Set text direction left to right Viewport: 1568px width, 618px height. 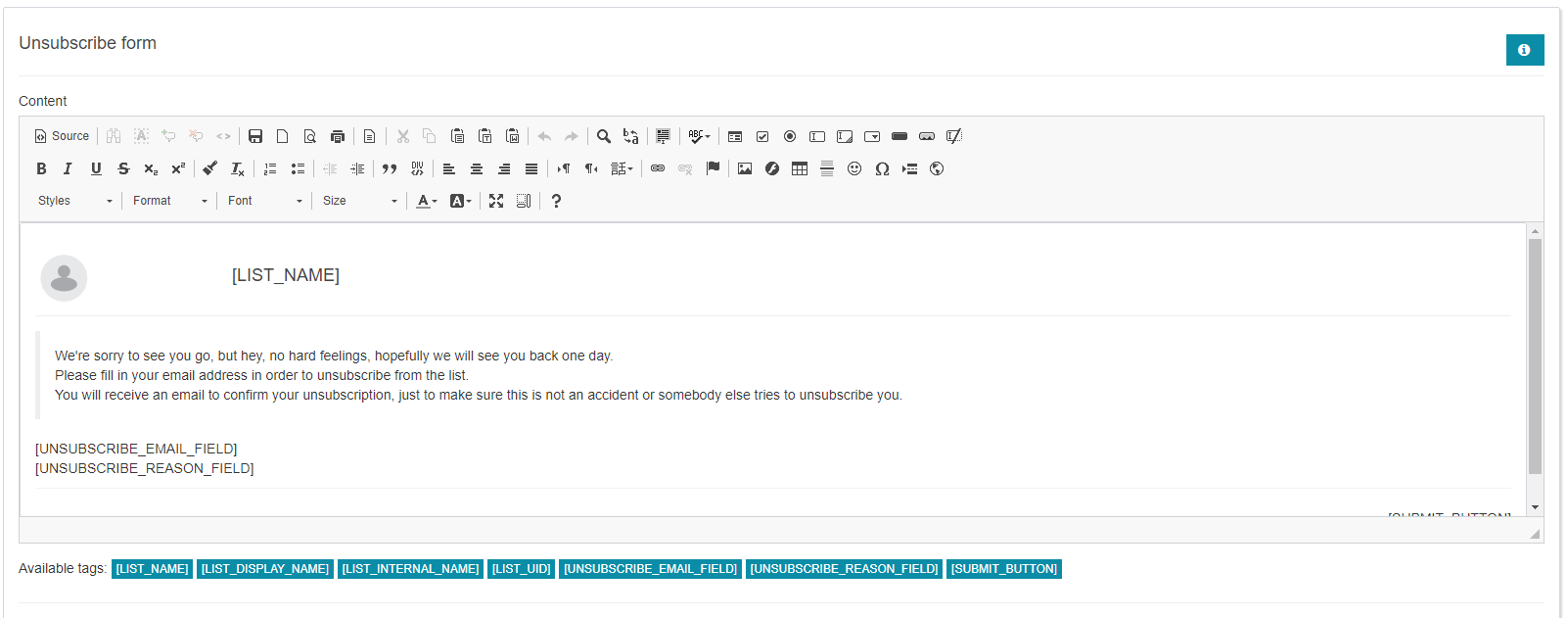[564, 168]
